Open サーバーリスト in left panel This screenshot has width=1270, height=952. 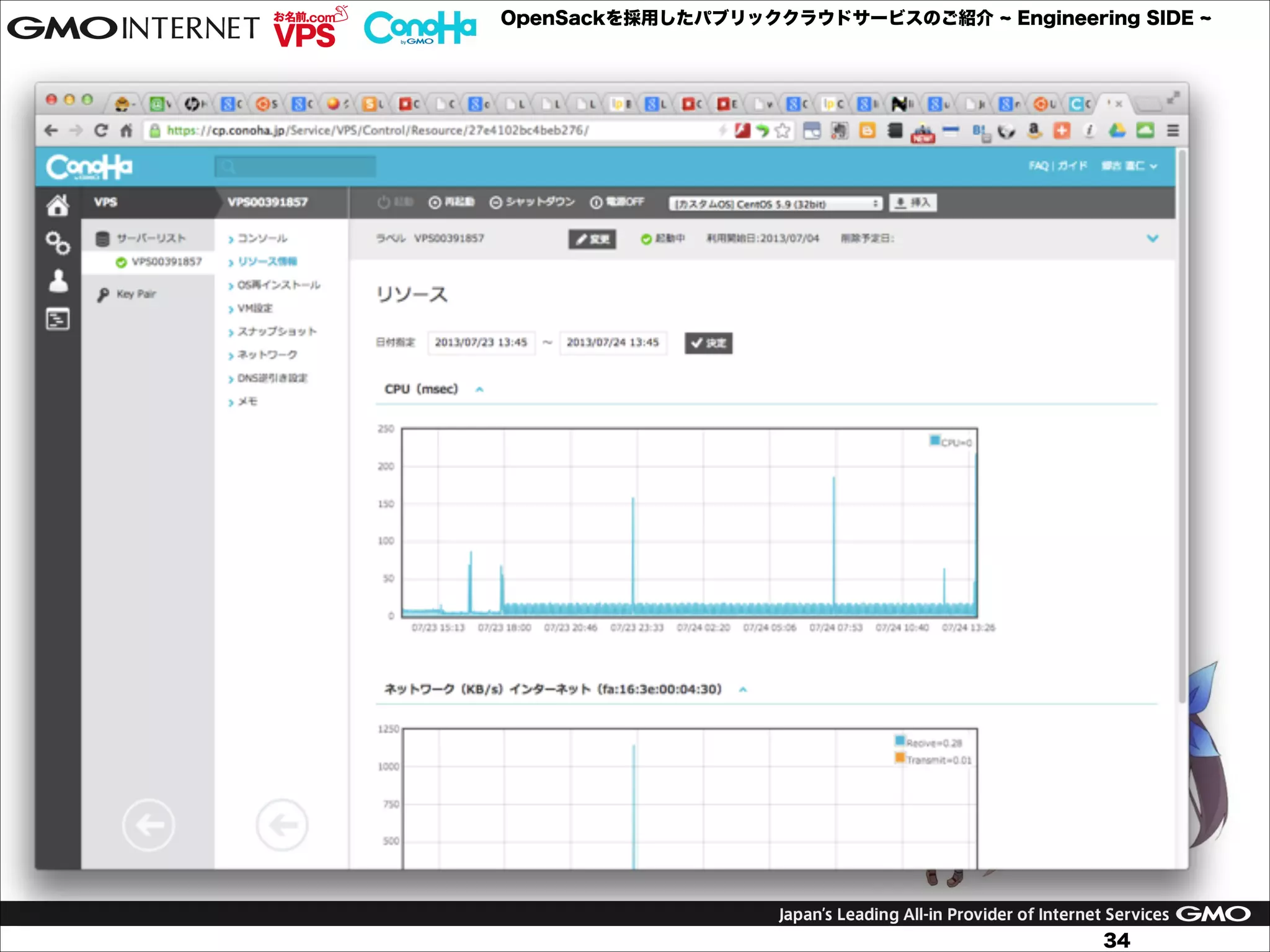(x=151, y=239)
